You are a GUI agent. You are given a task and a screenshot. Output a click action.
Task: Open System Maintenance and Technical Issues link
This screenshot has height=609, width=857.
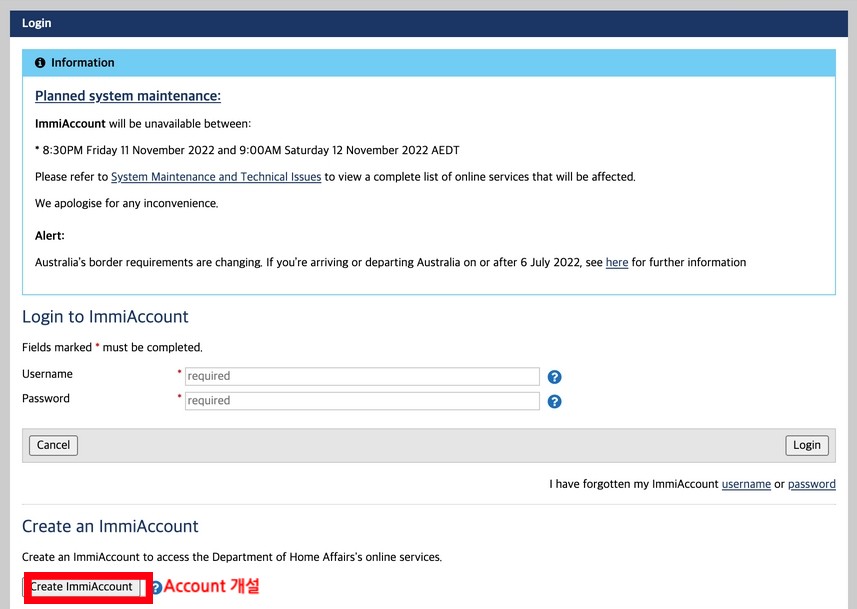pyautogui.click(x=216, y=177)
